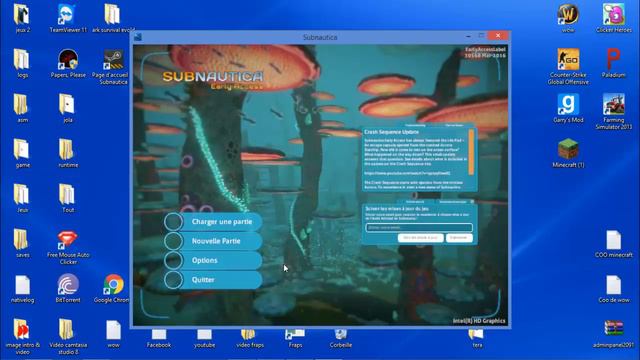640x360 pixels.
Task: Click the jola folder icon
Action: point(67,104)
